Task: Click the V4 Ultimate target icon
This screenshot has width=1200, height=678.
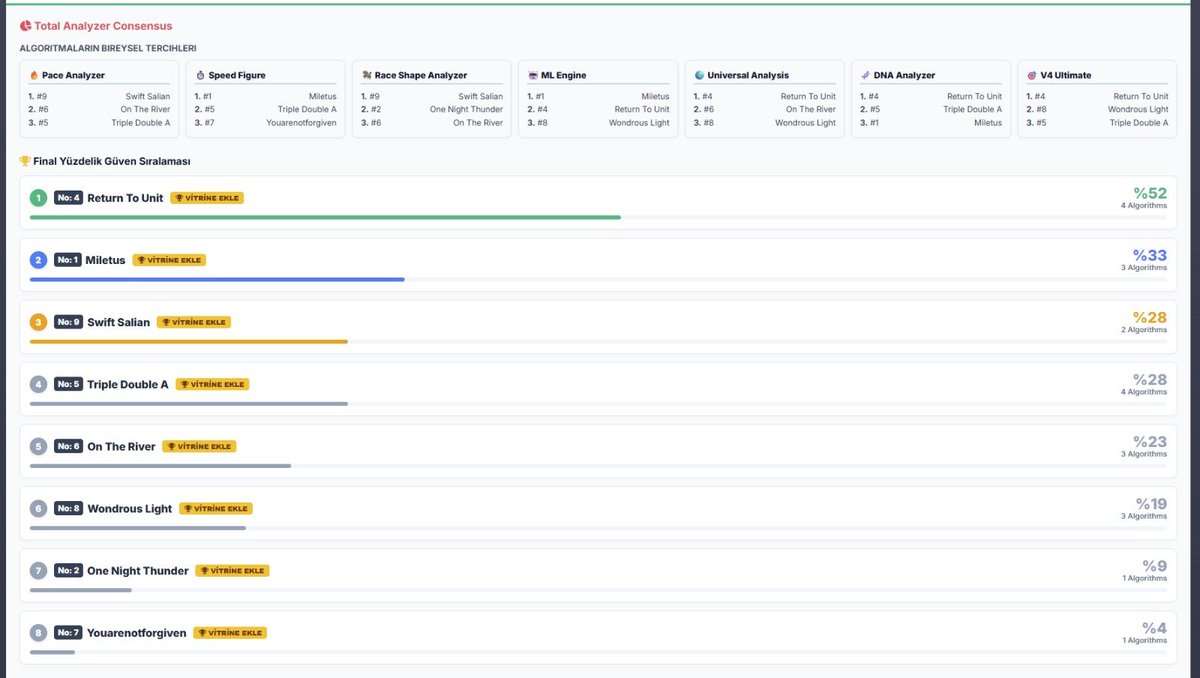Action: point(1032,75)
